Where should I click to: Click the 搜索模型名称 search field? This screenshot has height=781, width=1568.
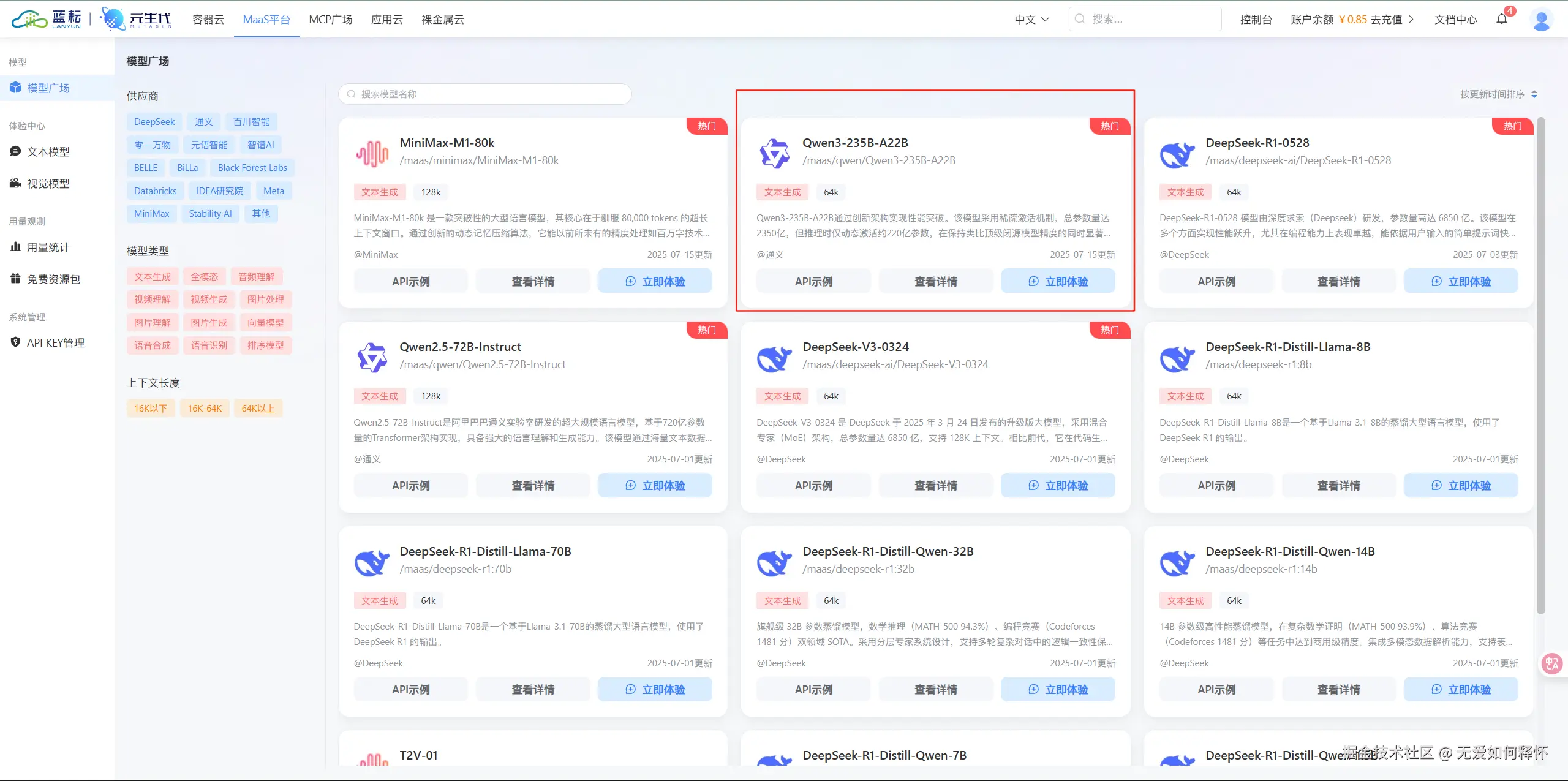484,94
